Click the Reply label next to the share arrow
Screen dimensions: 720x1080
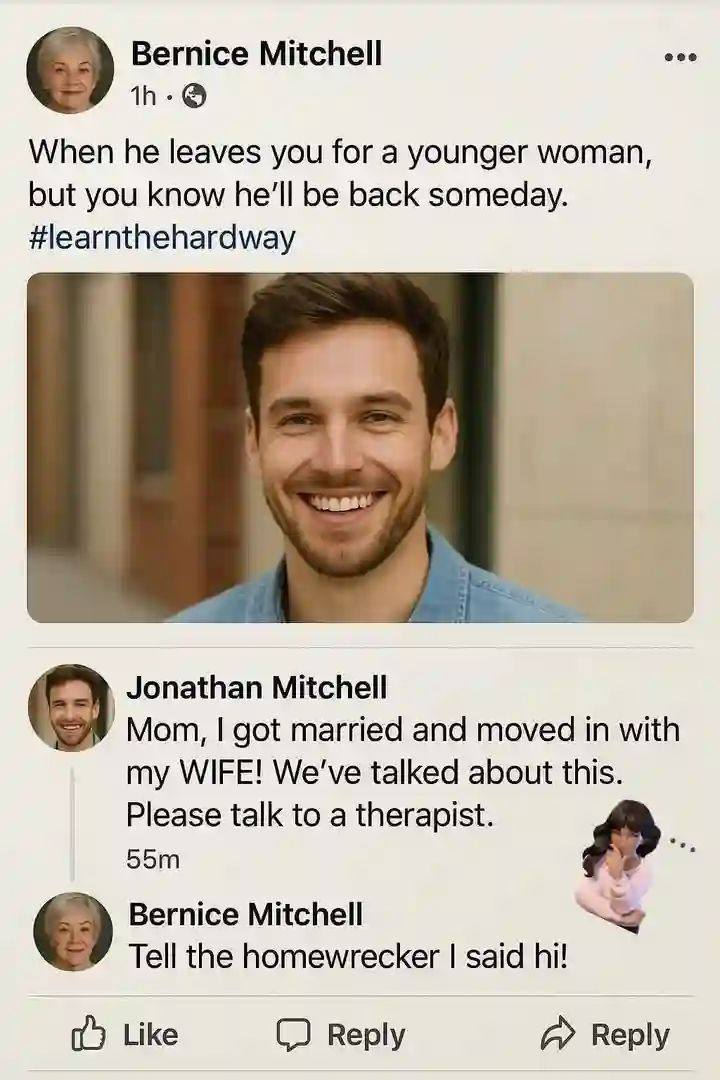click(x=630, y=1036)
